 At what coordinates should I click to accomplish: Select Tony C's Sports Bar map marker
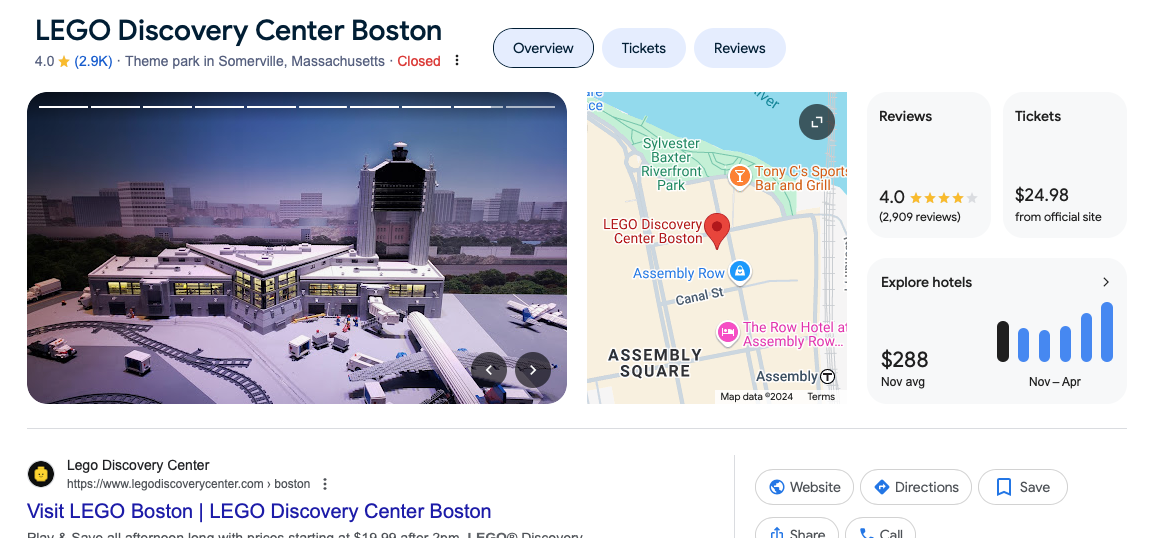[739, 176]
